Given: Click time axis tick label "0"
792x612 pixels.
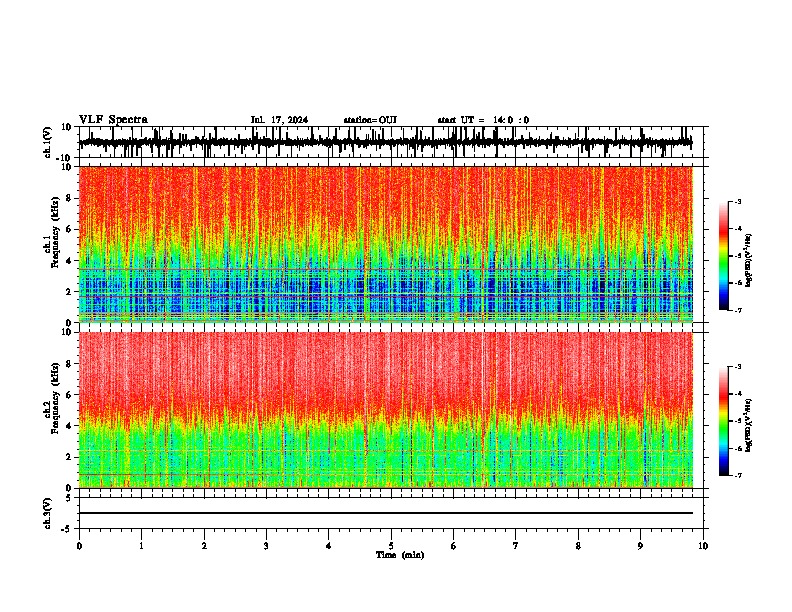Looking at the screenshot, I should 79,546.
